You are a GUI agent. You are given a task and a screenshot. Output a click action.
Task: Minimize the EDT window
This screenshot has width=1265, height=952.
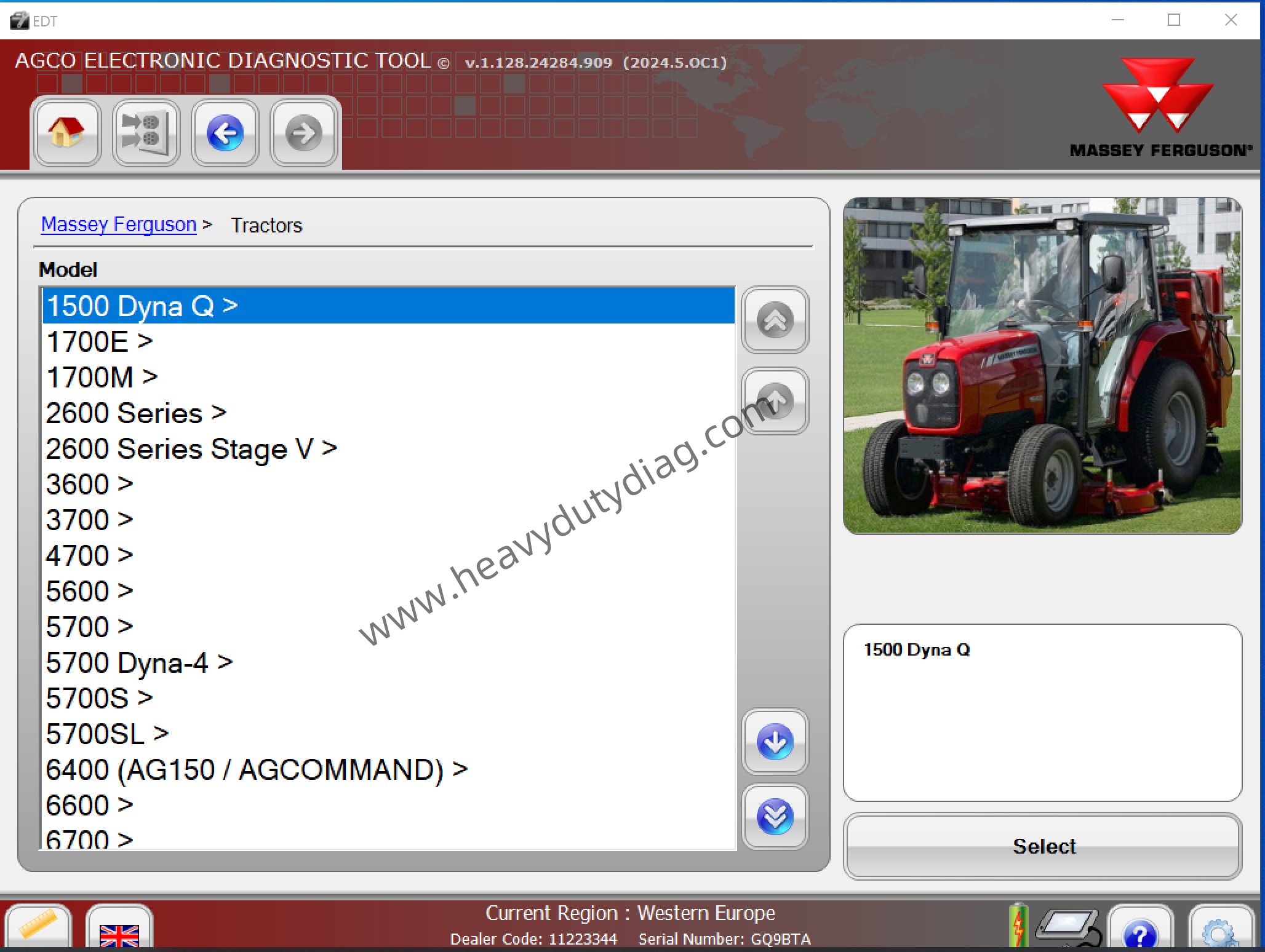(x=1118, y=20)
